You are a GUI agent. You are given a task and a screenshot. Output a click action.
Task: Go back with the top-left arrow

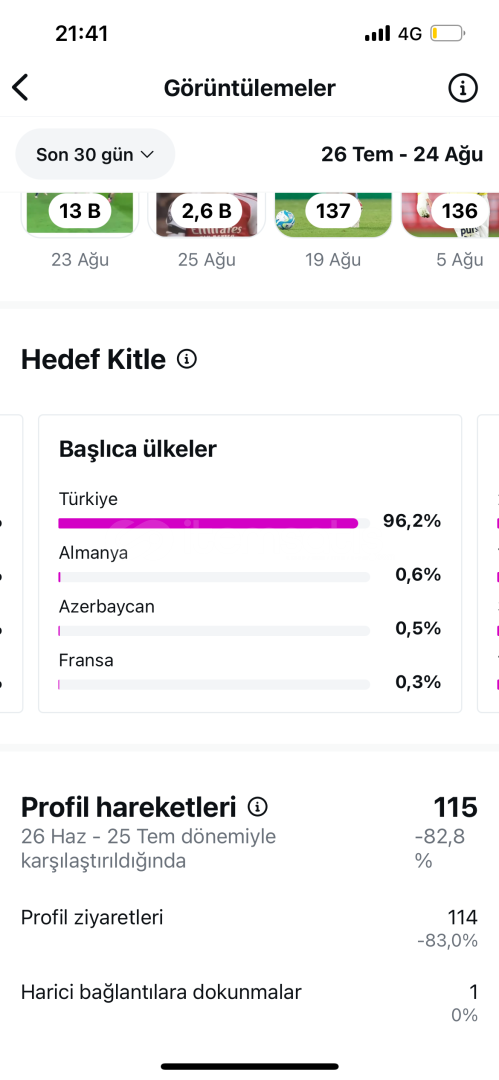[x=21, y=88]
